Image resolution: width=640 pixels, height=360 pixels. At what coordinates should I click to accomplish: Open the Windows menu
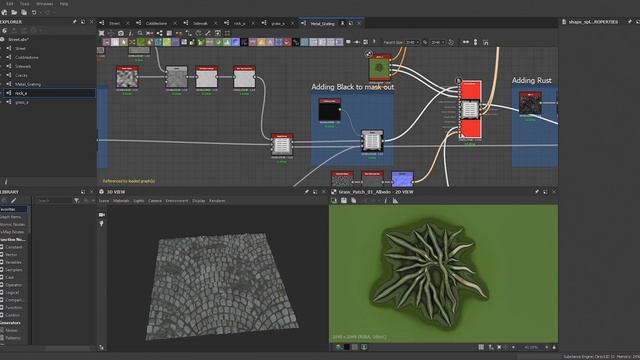[x=44, y=4]
